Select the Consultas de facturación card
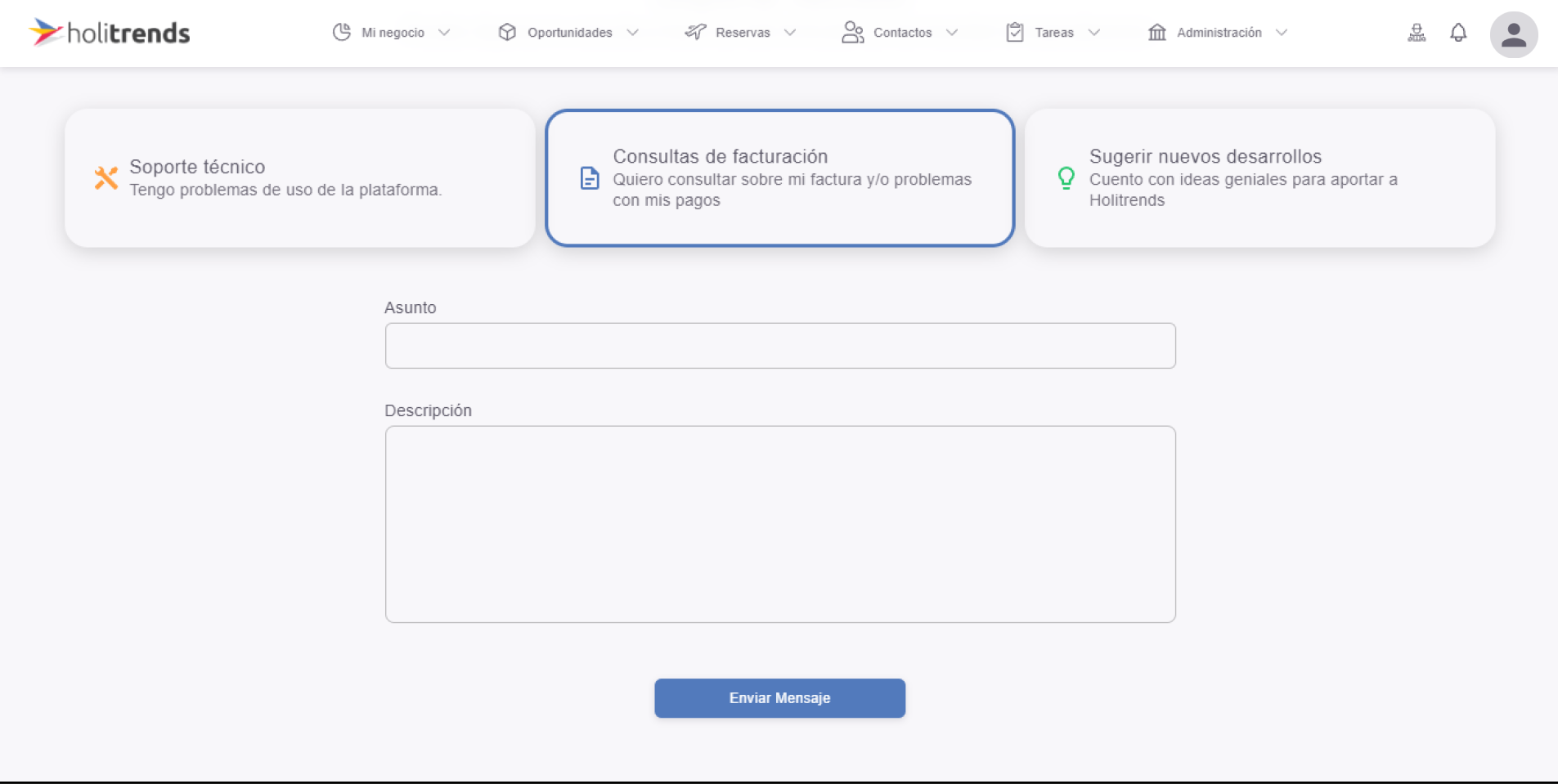Viewport: 1558px width, 784px height. (780, 178)
